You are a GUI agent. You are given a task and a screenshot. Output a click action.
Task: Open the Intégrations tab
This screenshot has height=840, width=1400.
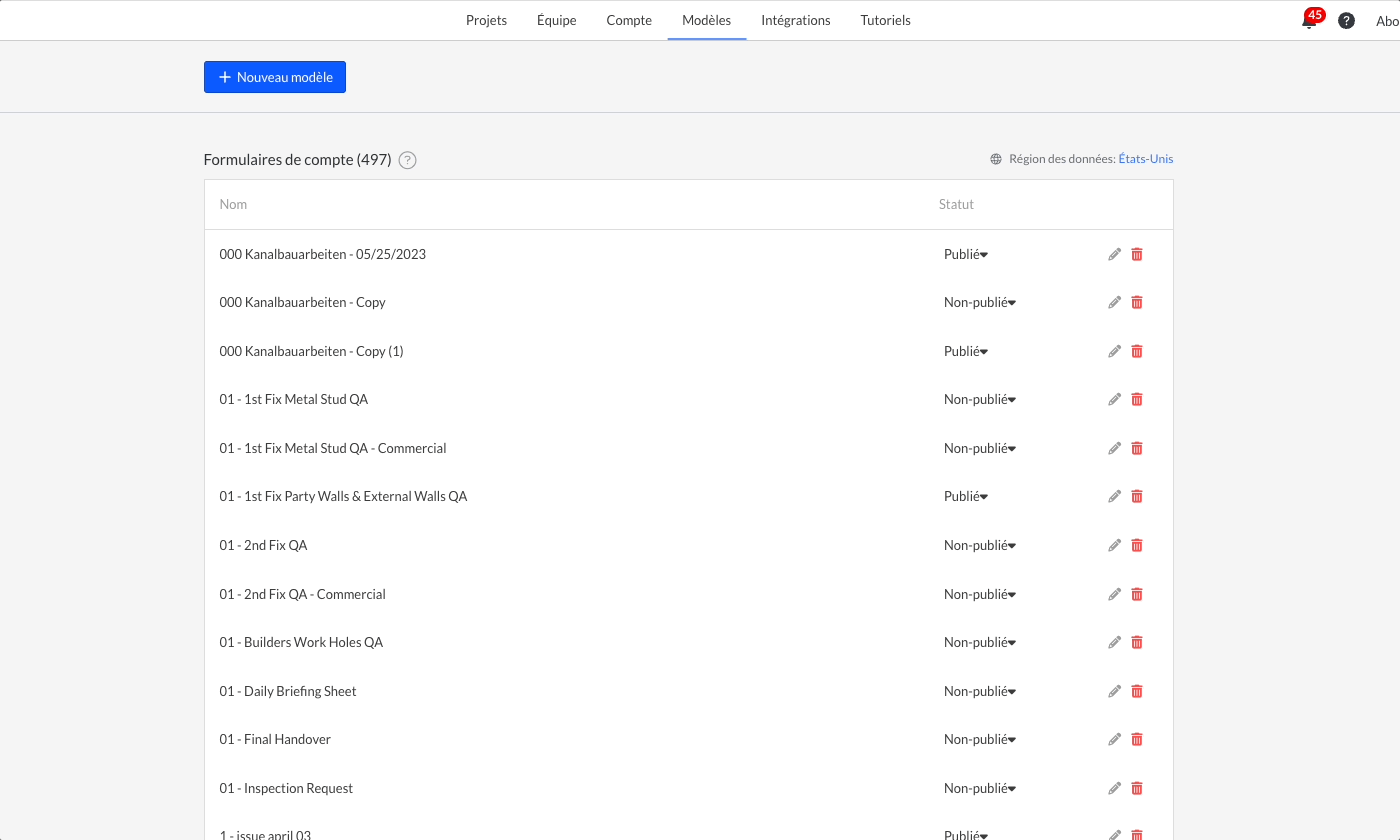click(796, 20)
